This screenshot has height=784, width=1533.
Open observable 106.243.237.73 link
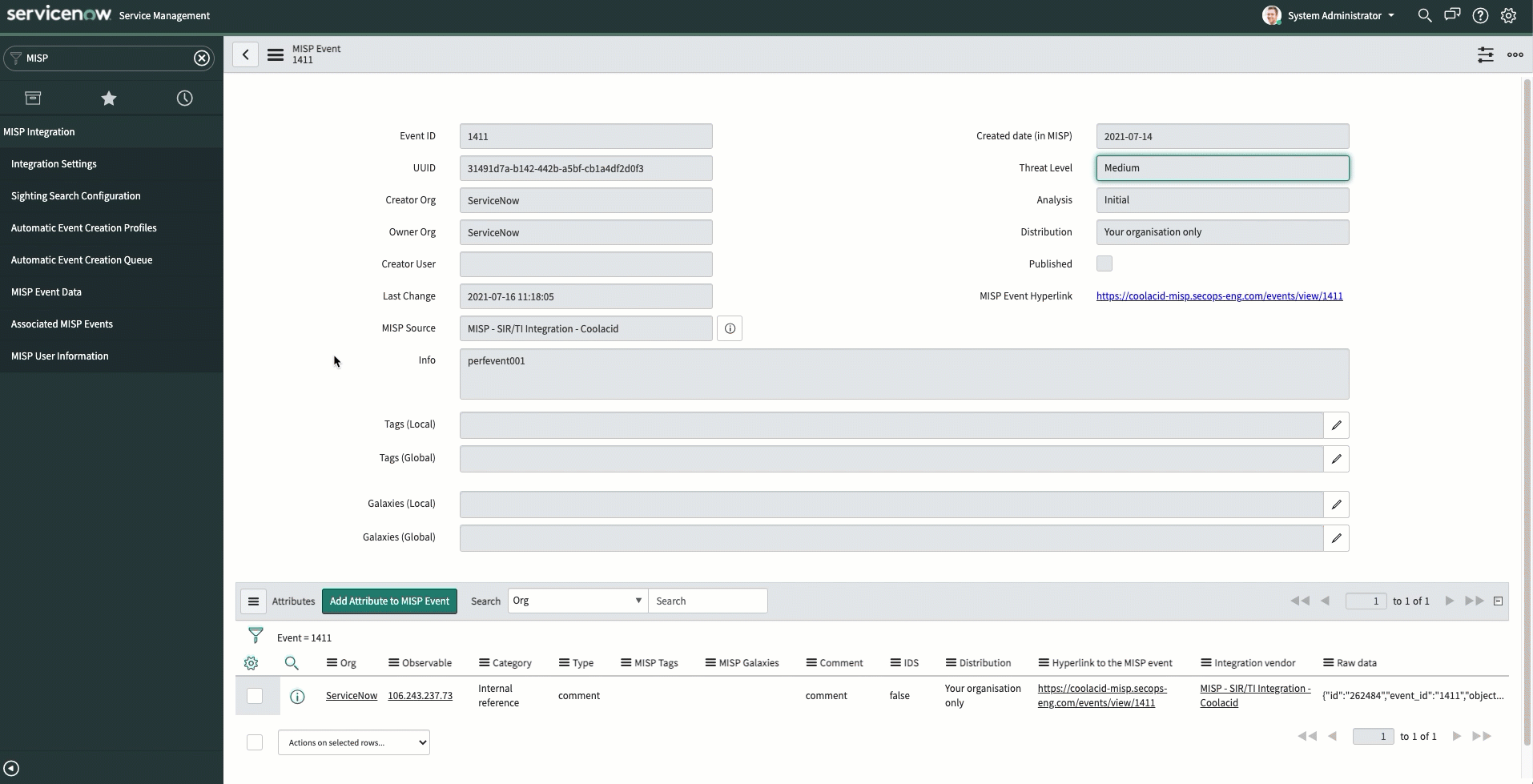point(420,696)
